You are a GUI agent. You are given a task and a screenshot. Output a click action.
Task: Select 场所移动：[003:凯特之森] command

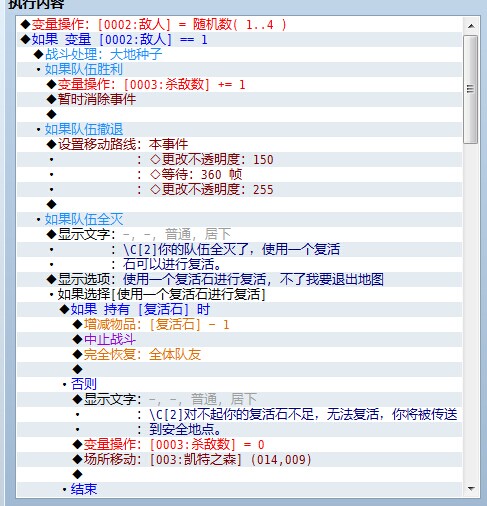[x=239, y=460]
